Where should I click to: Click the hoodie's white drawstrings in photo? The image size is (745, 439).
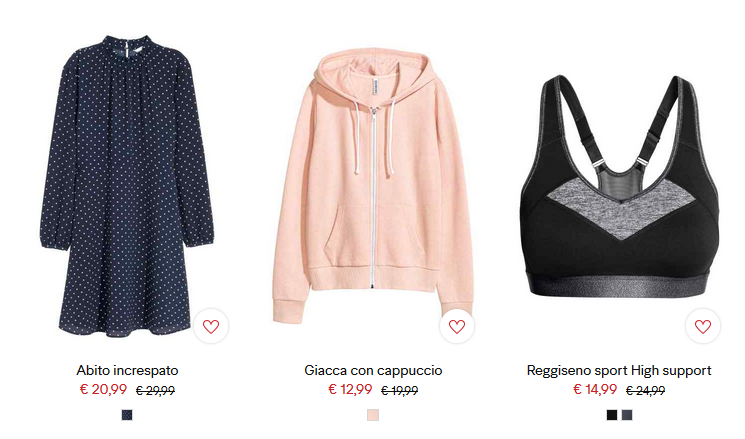(374, 138)
